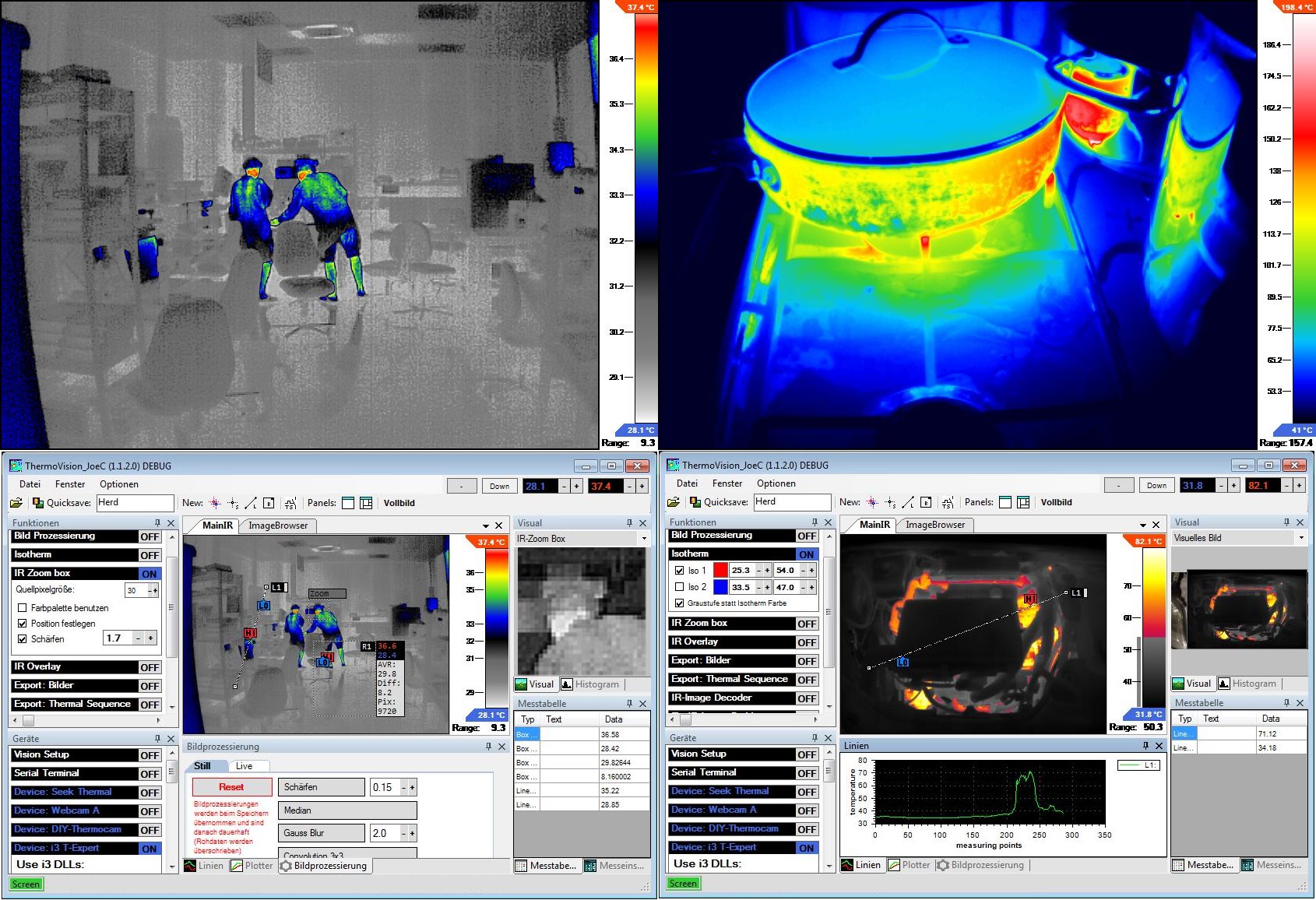Image resolution: width=1316 pixels, height=900 pixels.
Task: Enable the Farbpalette benutzen checkbox
Action: click(23, 608)
